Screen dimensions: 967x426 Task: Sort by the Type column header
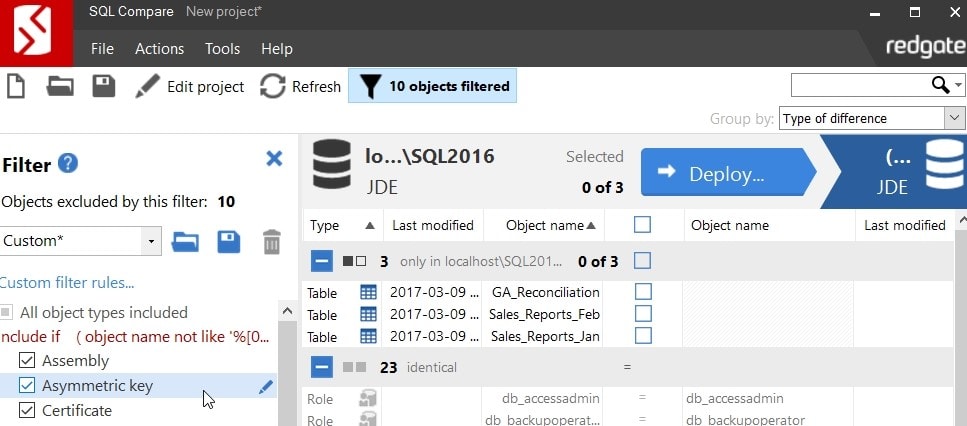(x=342, y=225)
